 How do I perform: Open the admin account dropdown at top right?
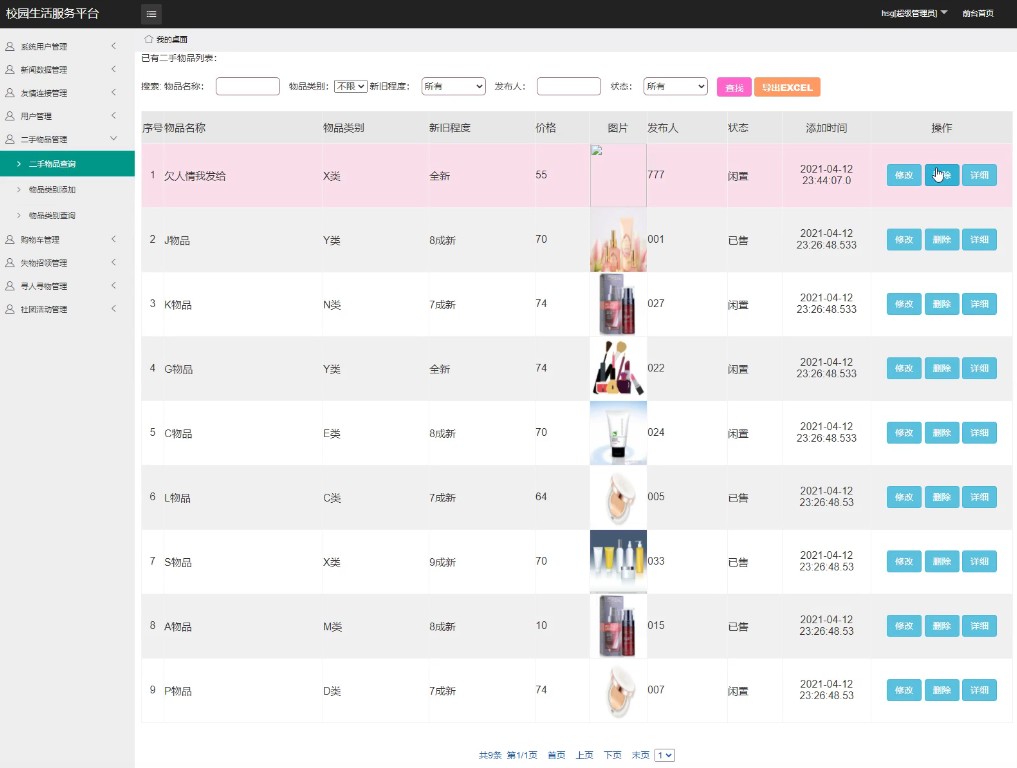pyautogui.click(x=914, y=13)
